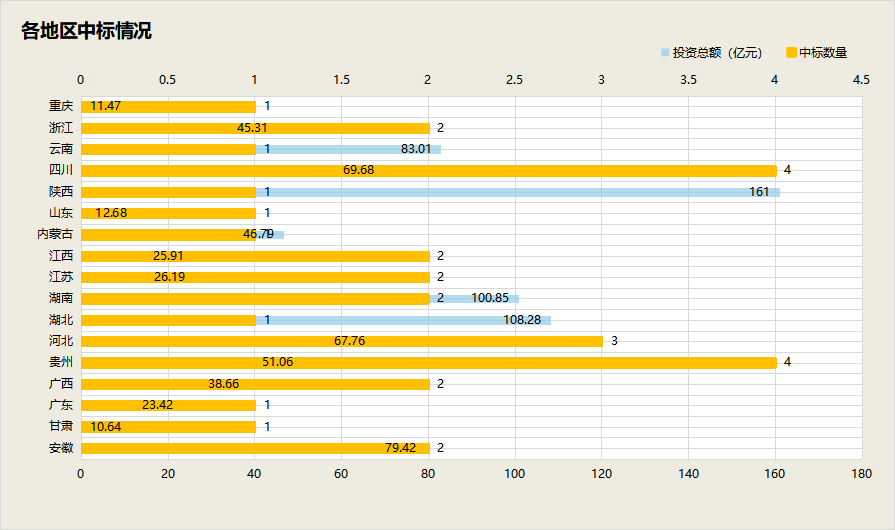Viewport: 895px width, 530px height.
Task: Click the blue 投资总额 bar for 湖北
Action: 404,320
